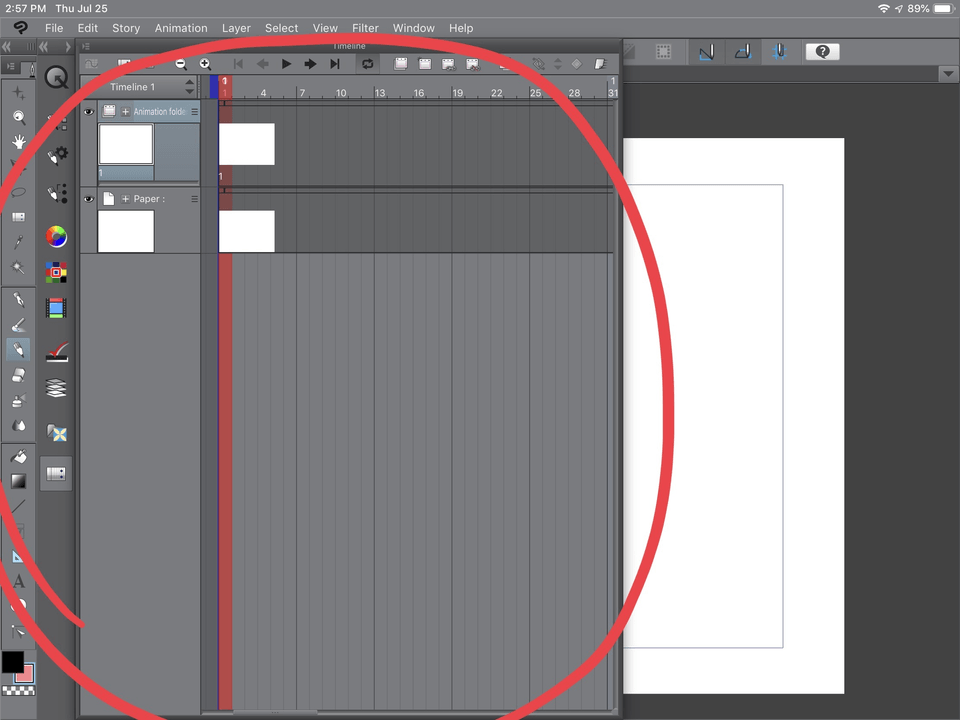Open the Material palette icon

coord(56,433)
